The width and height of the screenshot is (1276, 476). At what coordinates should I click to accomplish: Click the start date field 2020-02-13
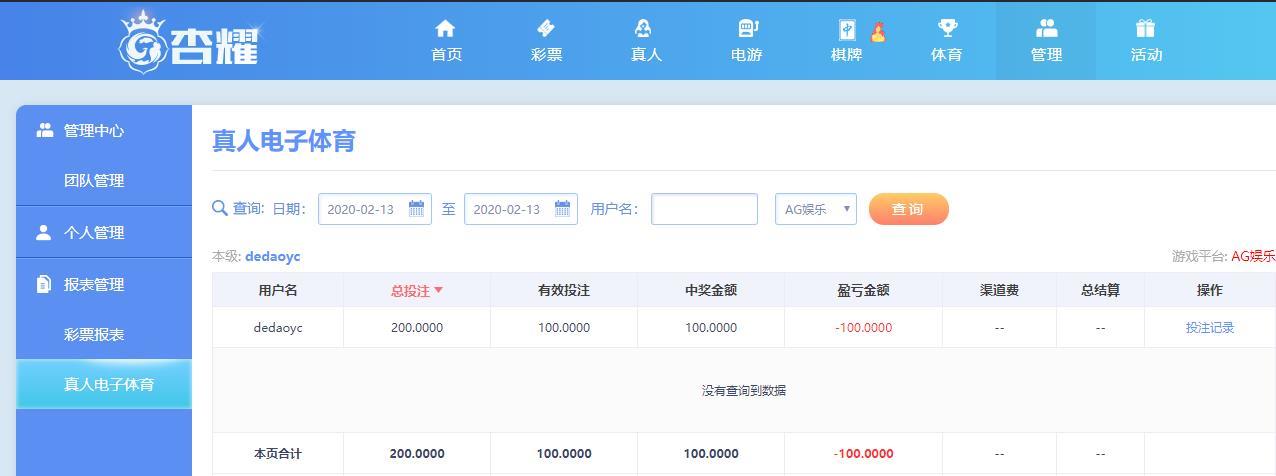[x=375, y=209]
